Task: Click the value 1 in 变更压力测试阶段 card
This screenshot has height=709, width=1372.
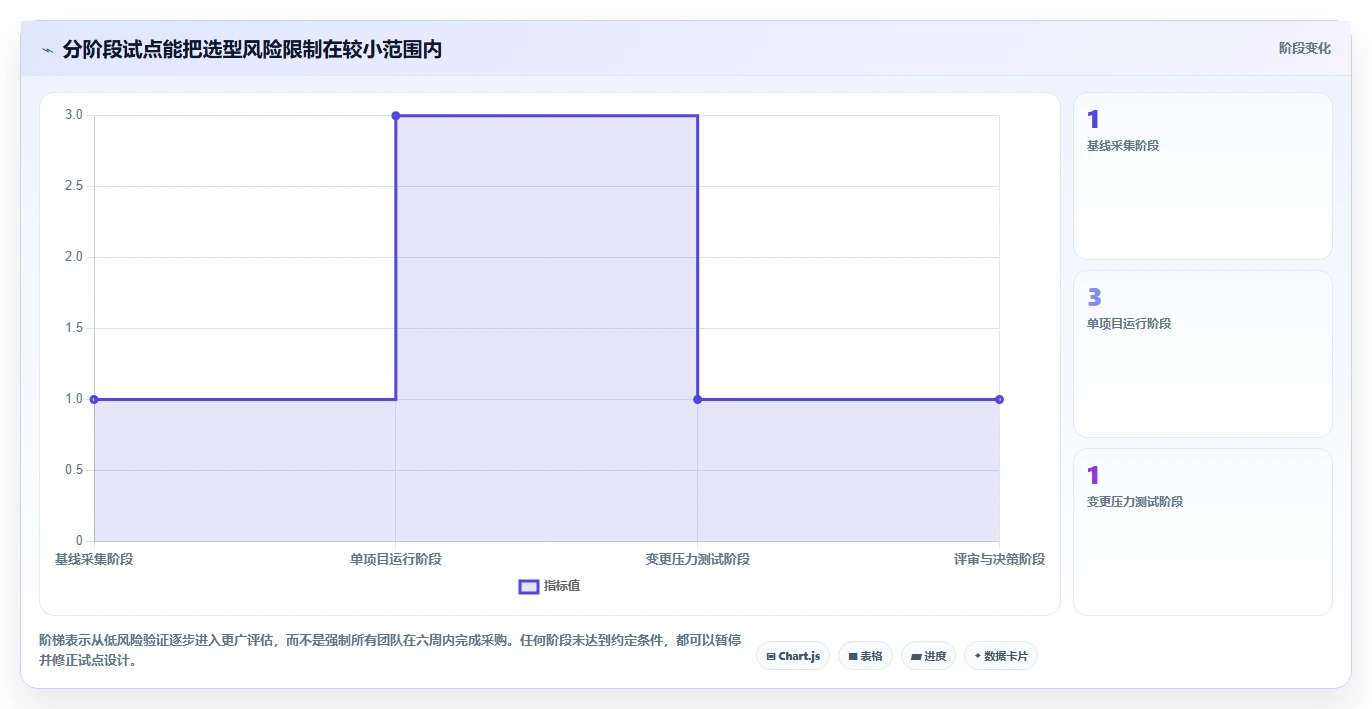Action: (1093, 475)
